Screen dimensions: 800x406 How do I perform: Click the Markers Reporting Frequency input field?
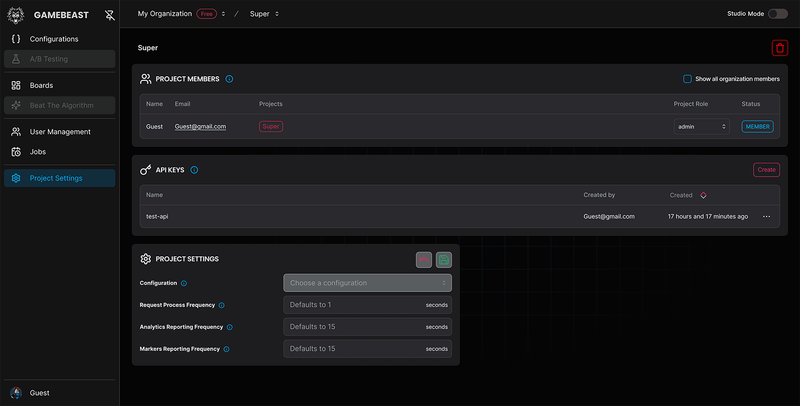(367, 349)
